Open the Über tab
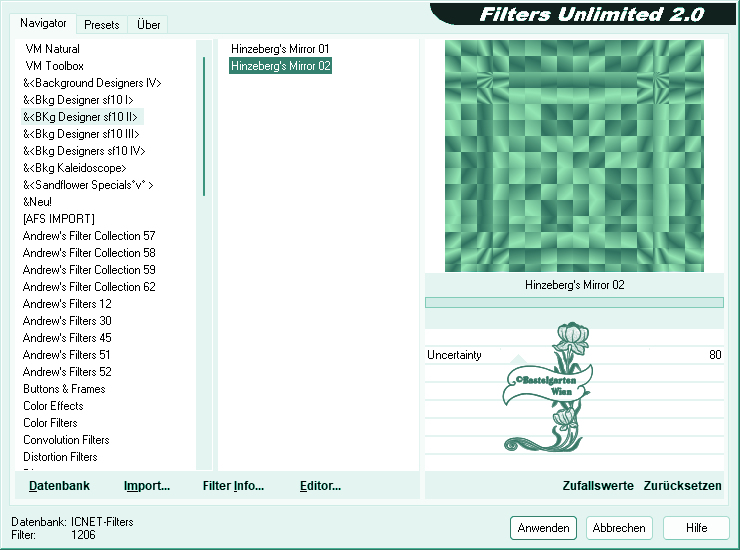740x550 pixels. (148, 25)
